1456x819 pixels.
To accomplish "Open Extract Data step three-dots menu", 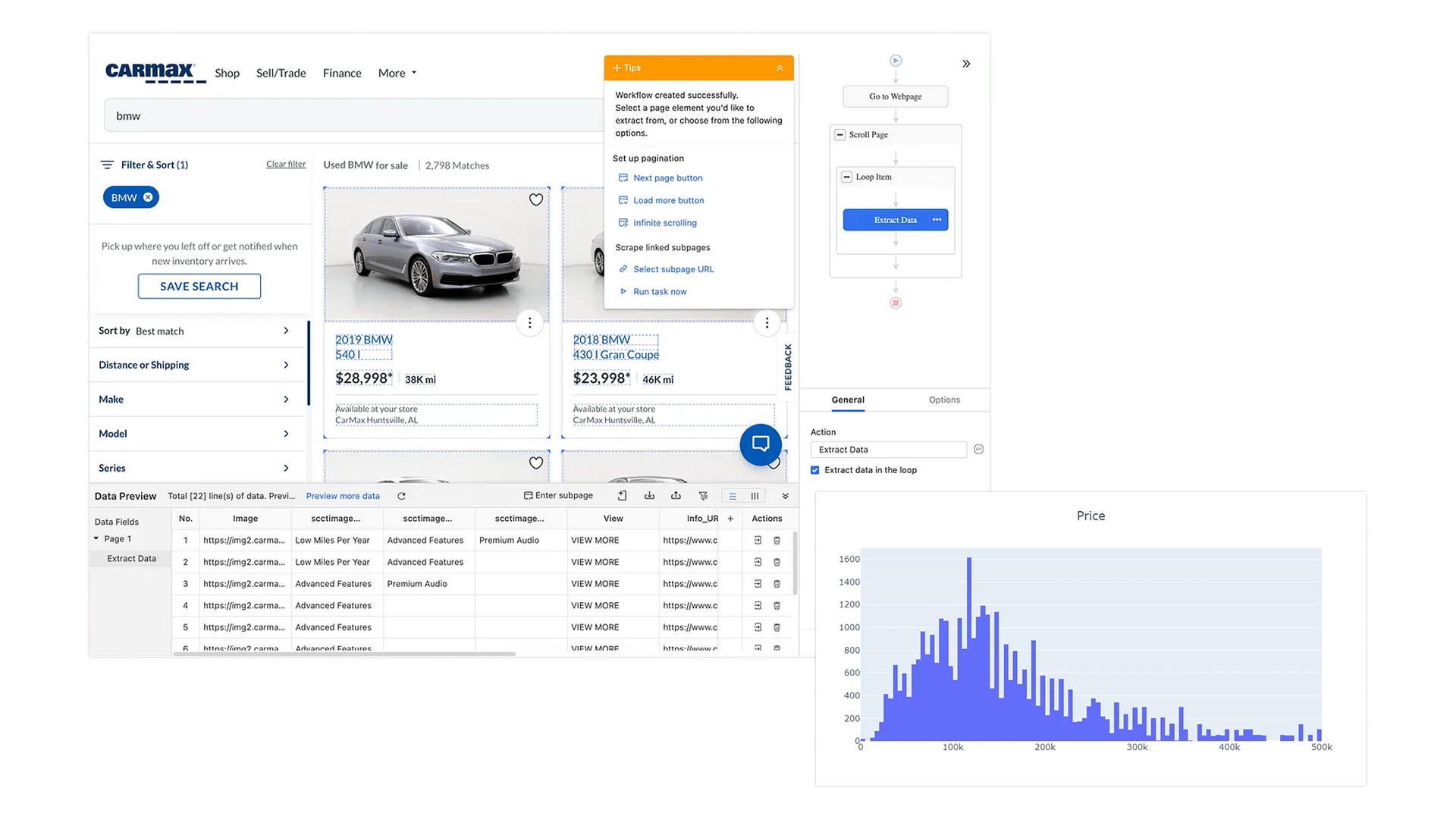I will [937, 220].
